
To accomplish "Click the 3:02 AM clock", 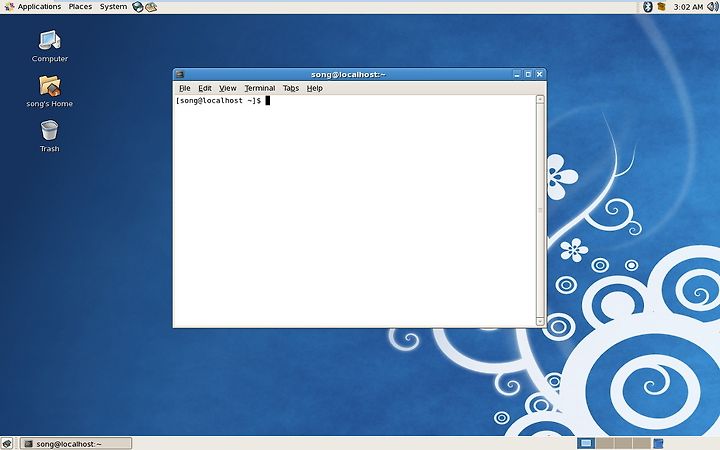I will click(688, 7).
